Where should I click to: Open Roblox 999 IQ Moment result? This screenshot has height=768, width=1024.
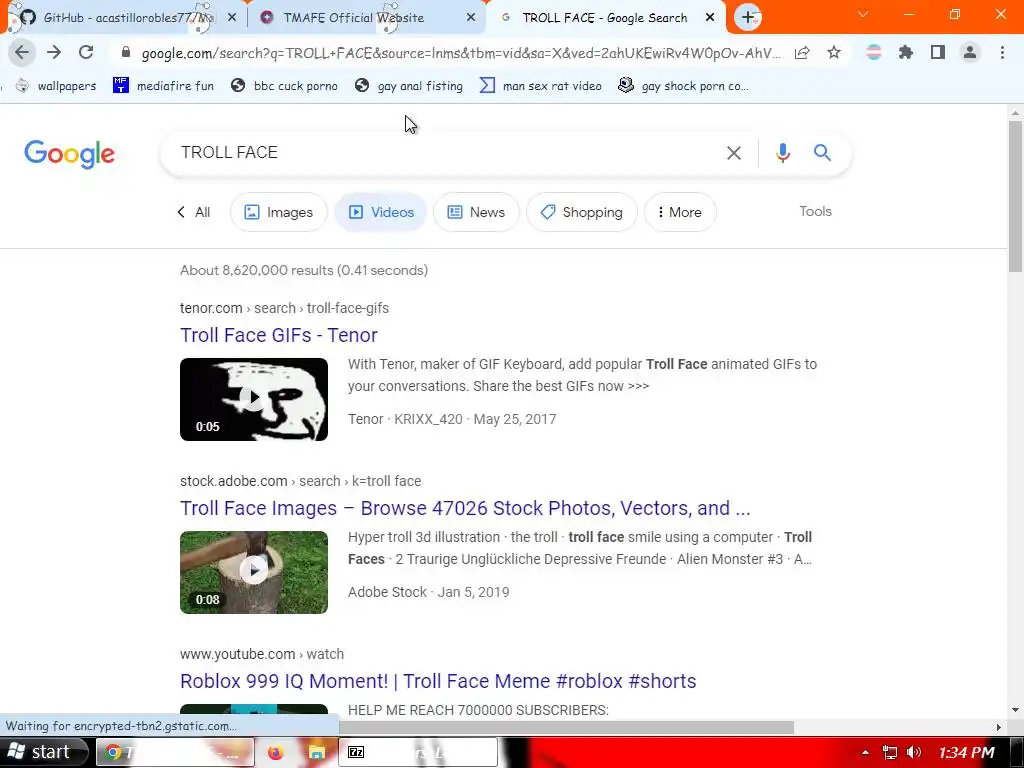point(438,681)
